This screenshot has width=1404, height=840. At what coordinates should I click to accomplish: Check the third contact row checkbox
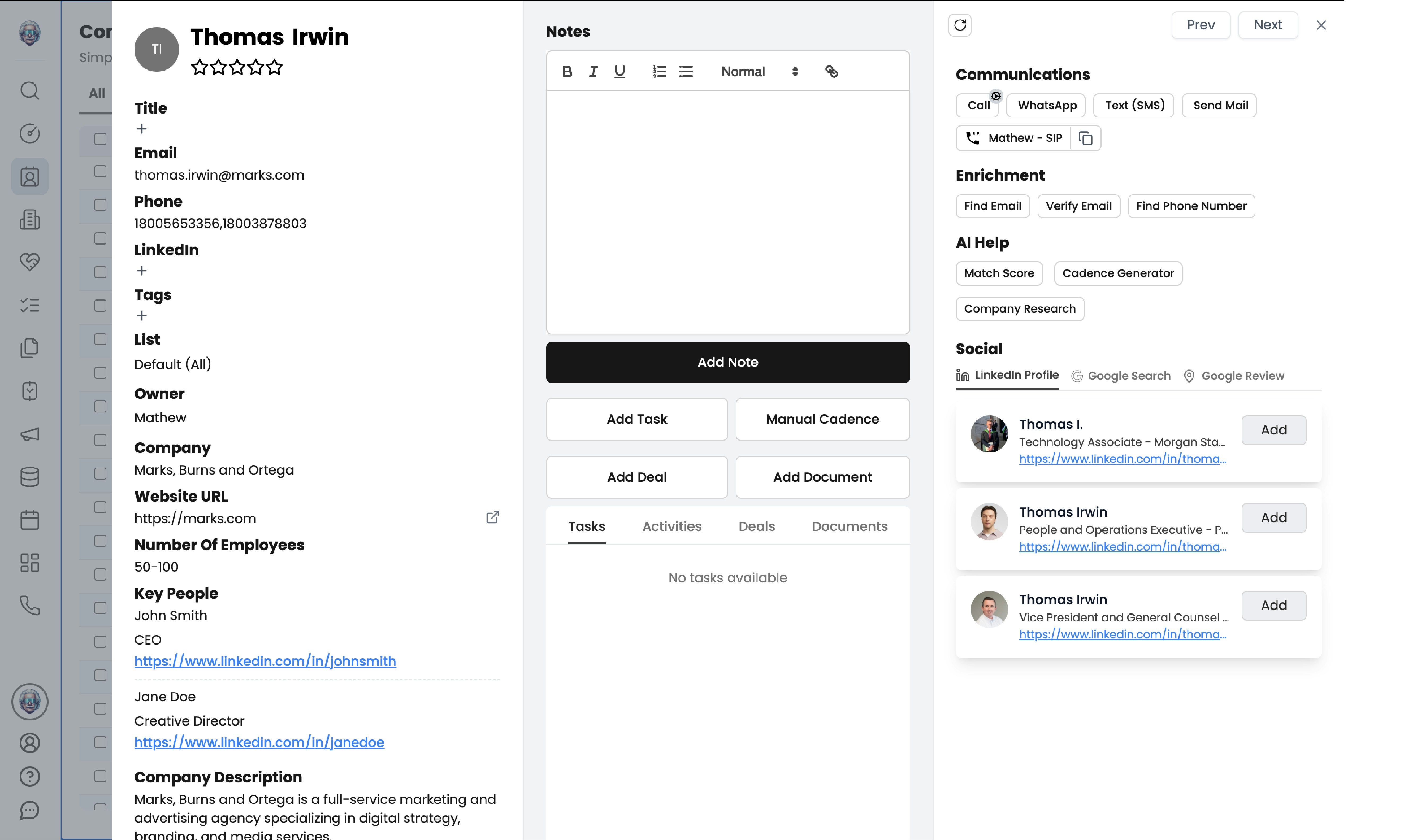click(100, 205)
